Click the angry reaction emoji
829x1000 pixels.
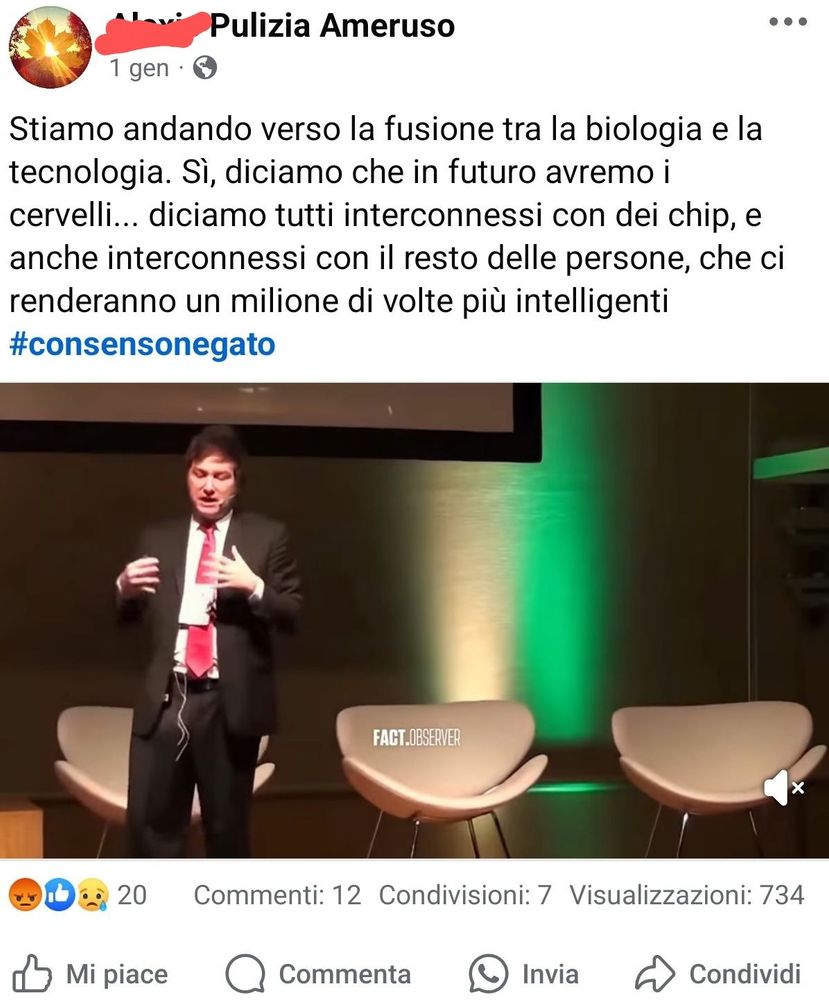click(x=24, y=895)
